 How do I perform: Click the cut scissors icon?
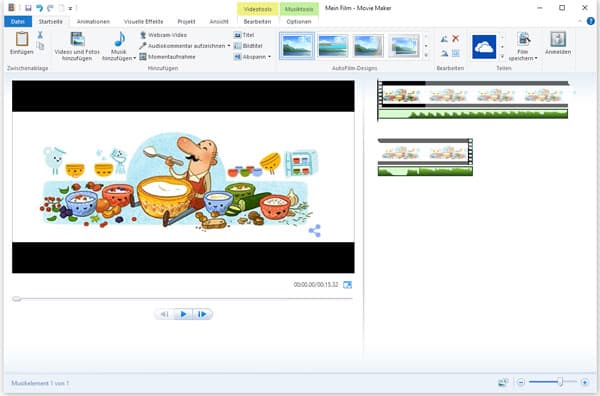(x=40, y=35)
